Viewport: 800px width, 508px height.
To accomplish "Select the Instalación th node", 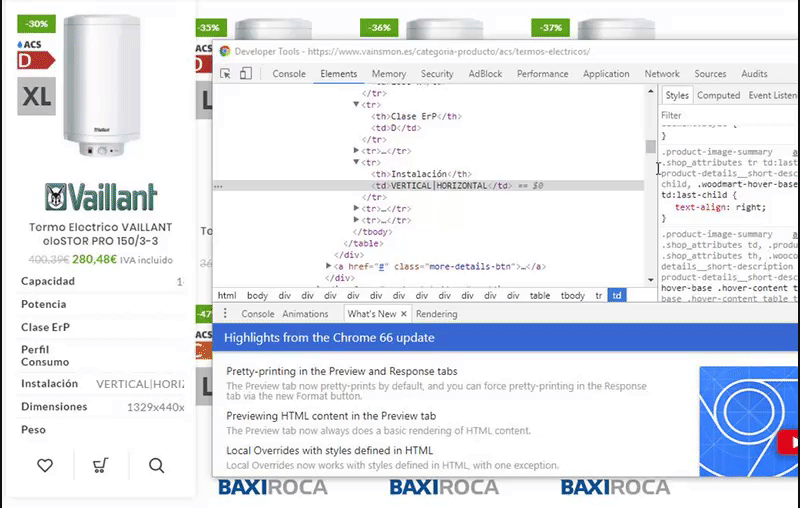I will 421,174.
